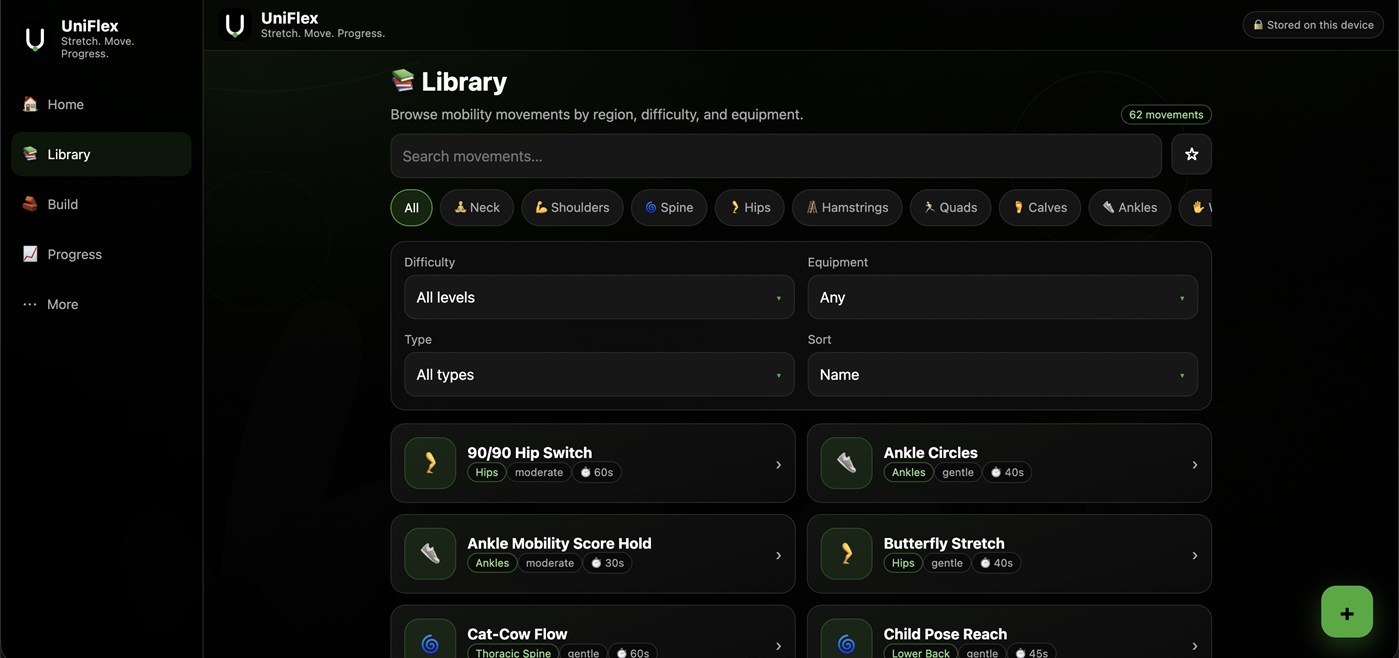
Task: Click Hips tag on 90/90 Hip Switch
Action: 487,472
